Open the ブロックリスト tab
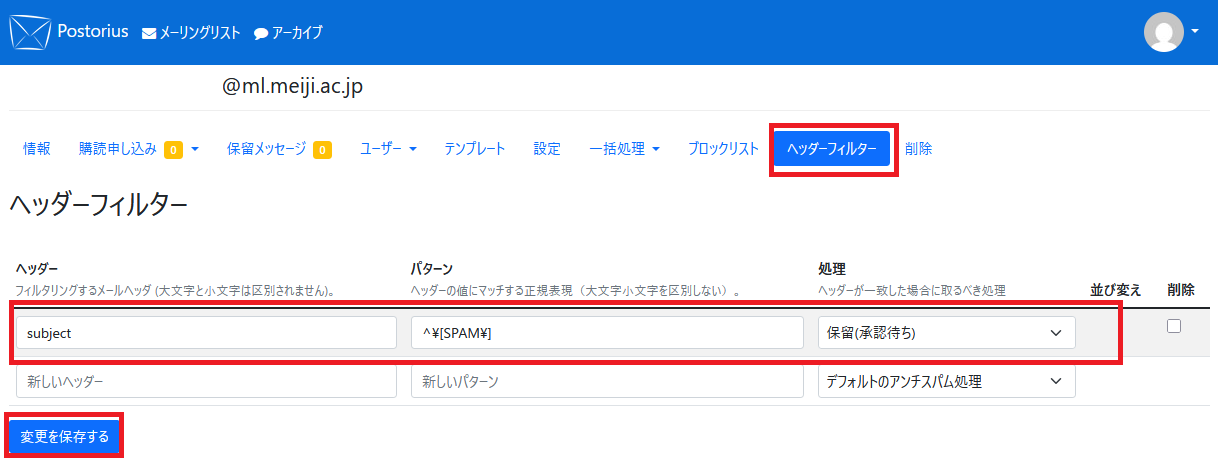Image resolution: width=1218 pixels, height=458 pixels. pos(723,149)
